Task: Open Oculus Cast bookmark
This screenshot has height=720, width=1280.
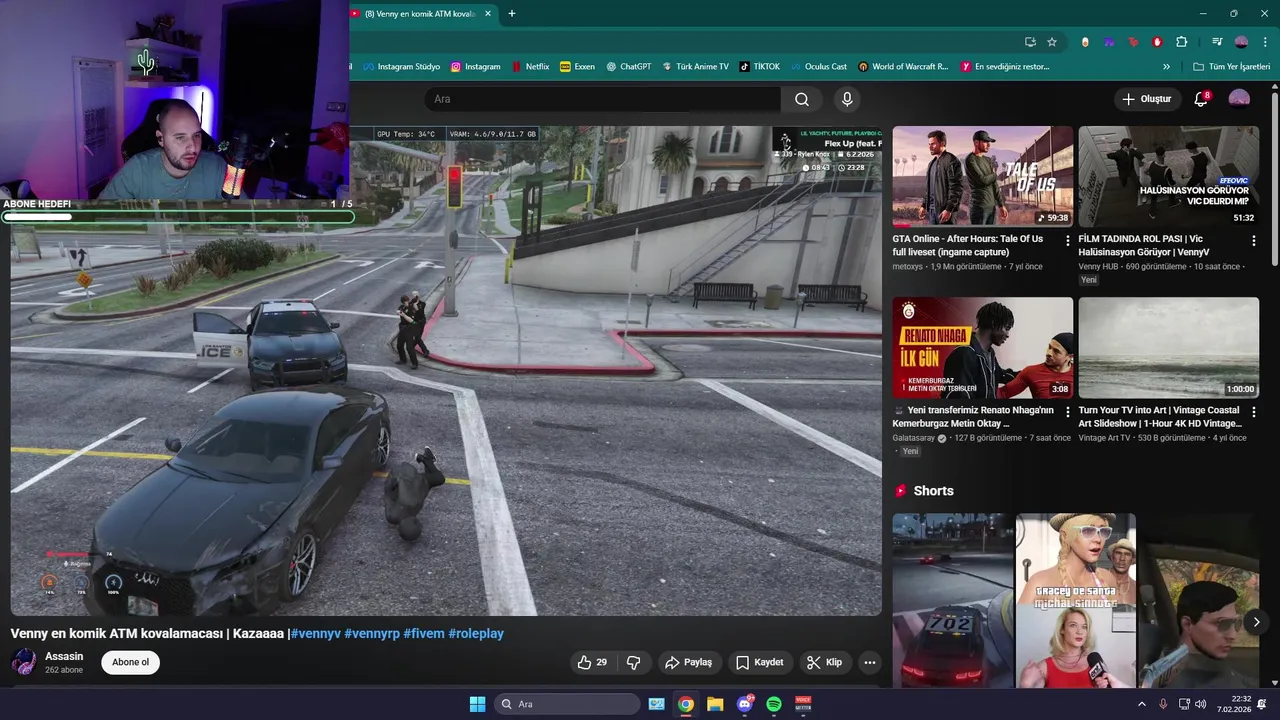Action: pos(818,66)
